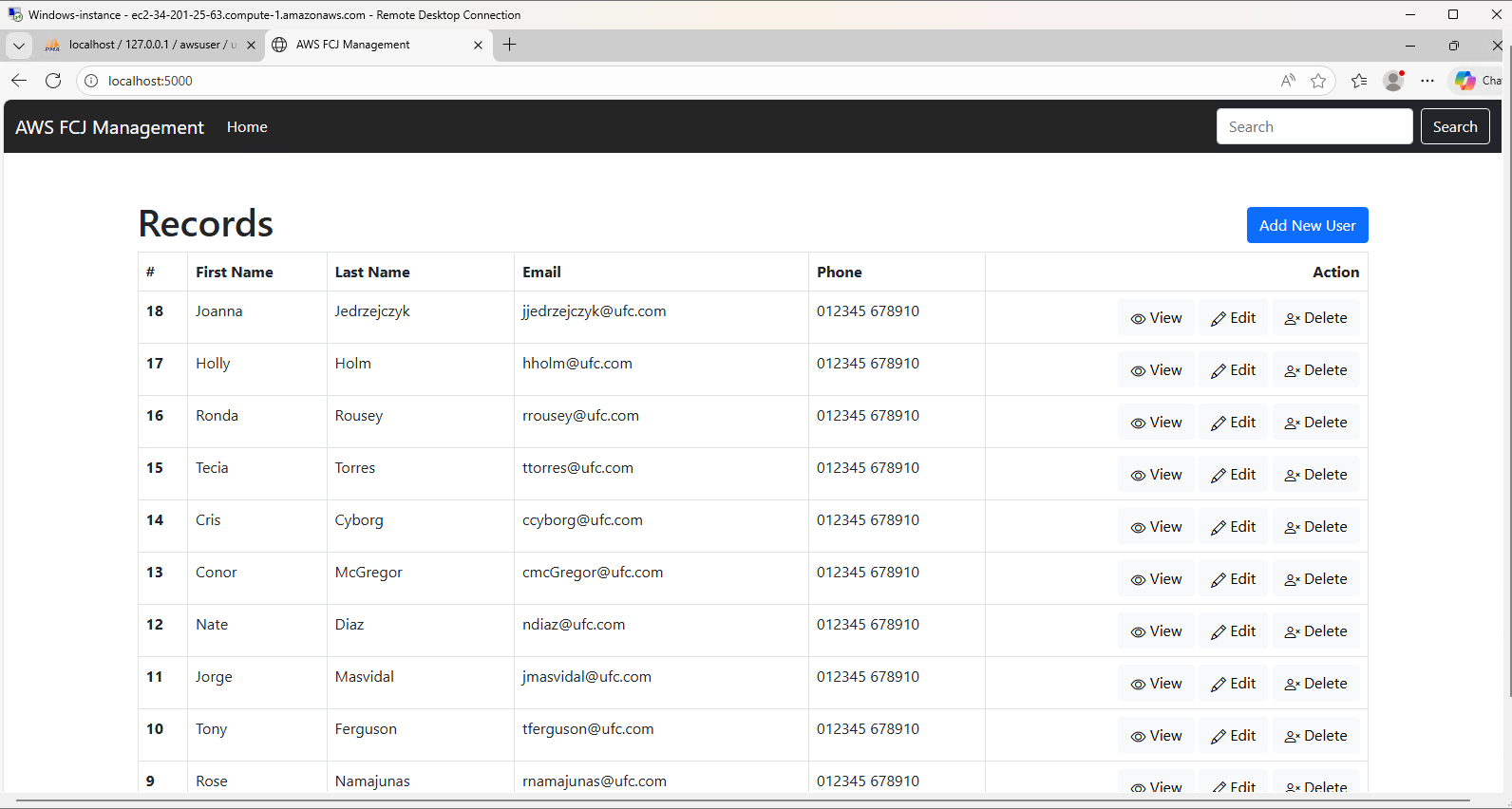
Task: Delete Tecia Torres record
Action: 1315,475
